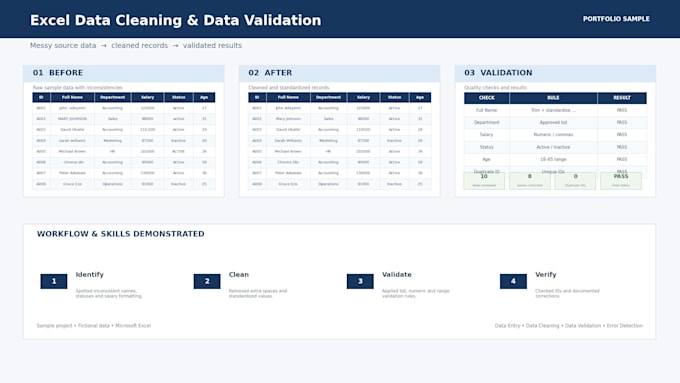Select the '02 AFTER' panel heading
This screenshot has width=680, height=383.
pyautogui.click(x=270, y=73)
